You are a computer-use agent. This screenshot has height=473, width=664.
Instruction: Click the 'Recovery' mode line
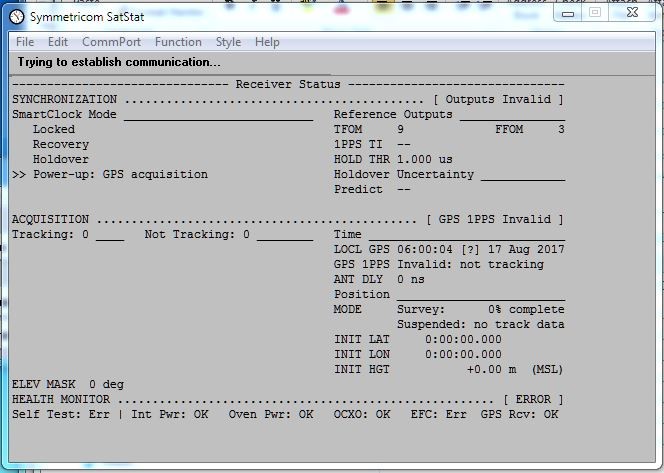[x=61, y=144]
